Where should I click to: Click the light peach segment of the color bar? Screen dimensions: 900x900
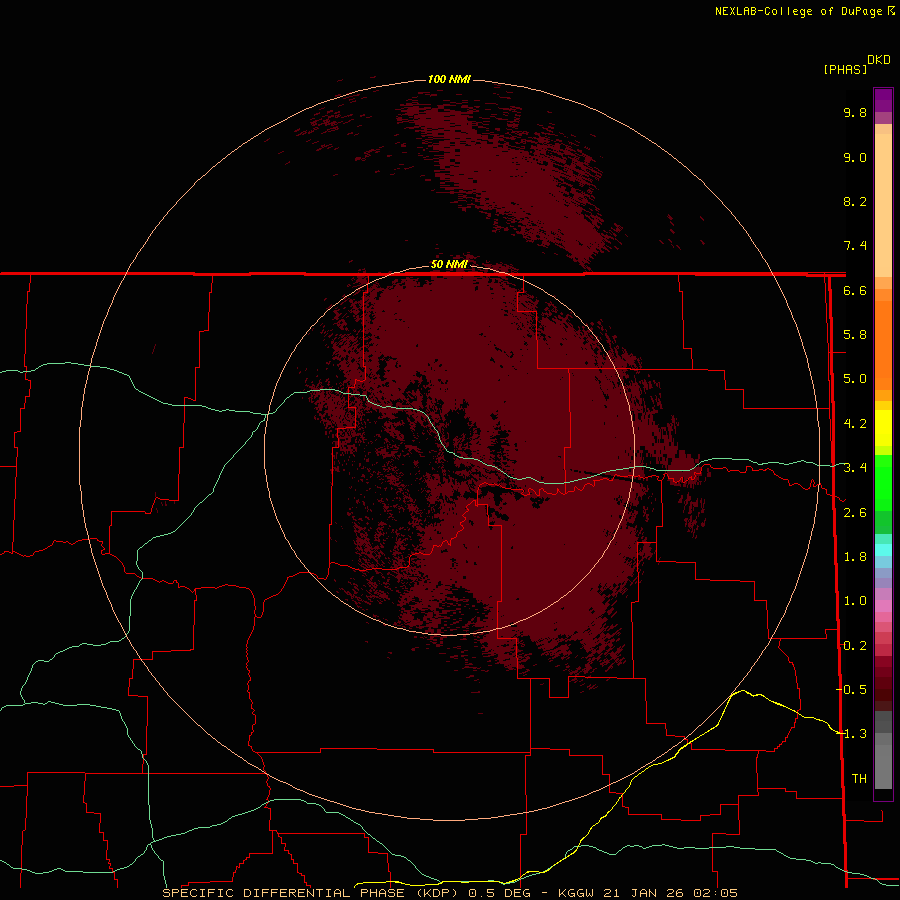click(883, 205)
